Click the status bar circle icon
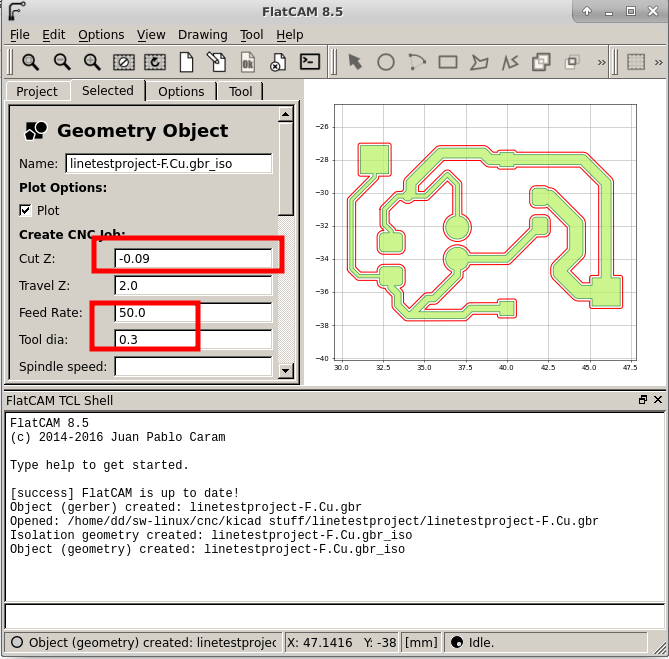The image size is (669, 659). [x=17, y=642]
